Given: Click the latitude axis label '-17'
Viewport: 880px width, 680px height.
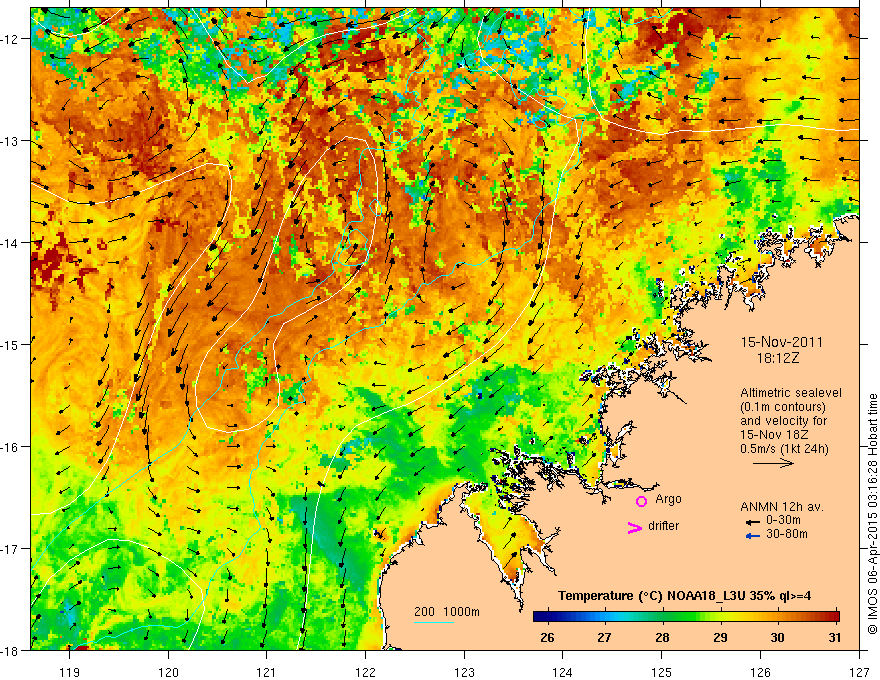Looking at the screenshot, I should coord(10,549).
